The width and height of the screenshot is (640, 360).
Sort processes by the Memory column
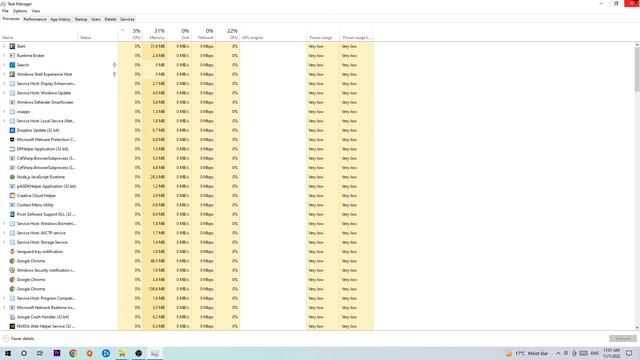coord(155,34)
